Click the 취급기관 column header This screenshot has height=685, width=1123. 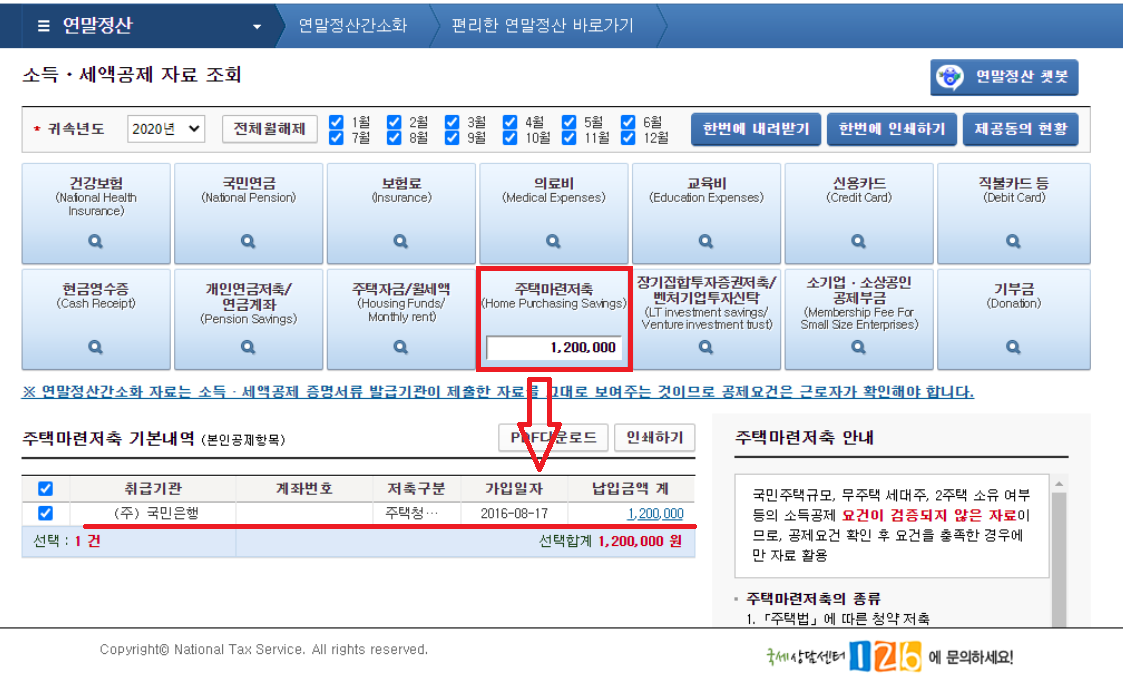pyautogui.click(x=153, y=489)
